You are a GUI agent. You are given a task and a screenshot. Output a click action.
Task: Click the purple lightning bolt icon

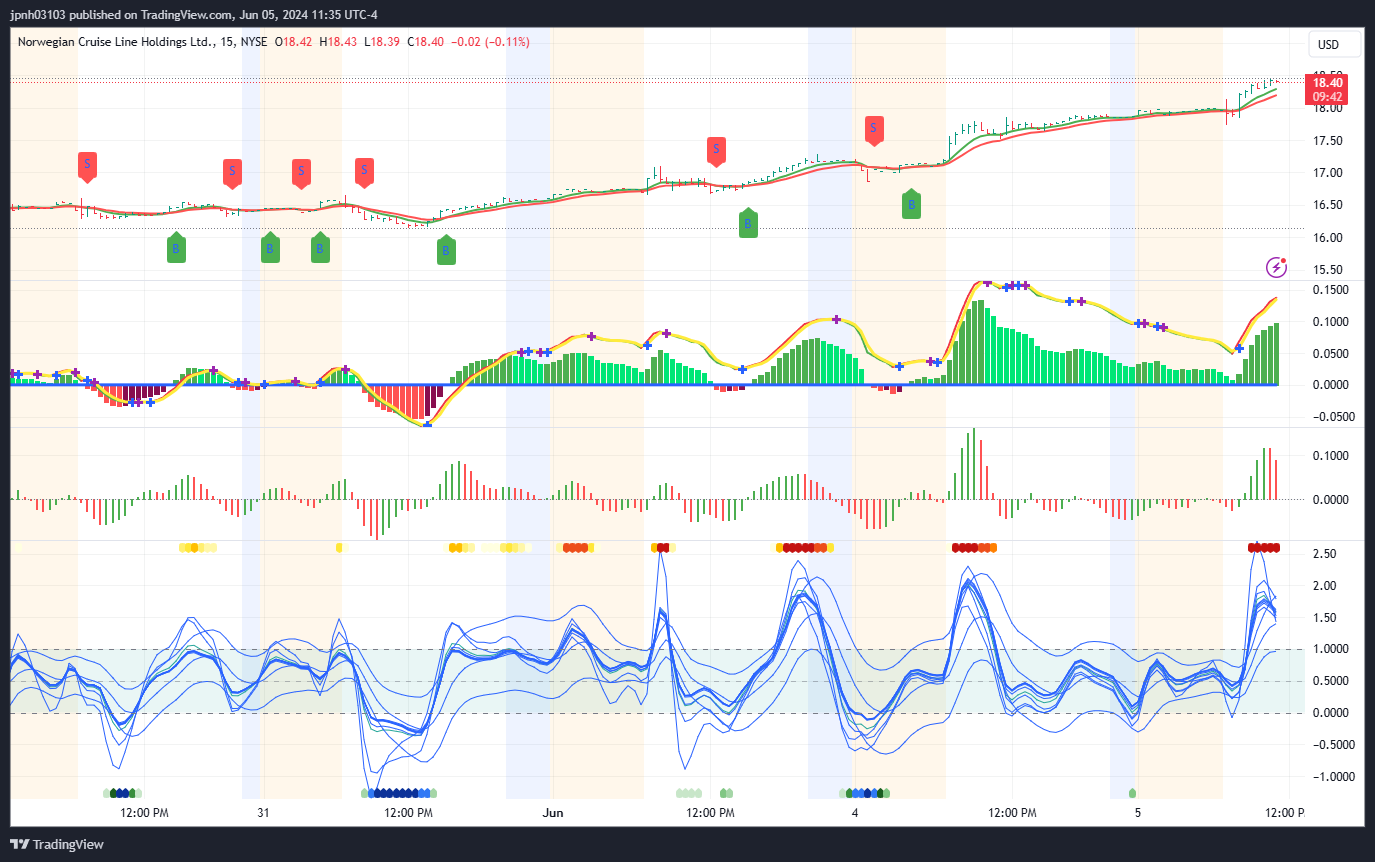click(1276, 266)
